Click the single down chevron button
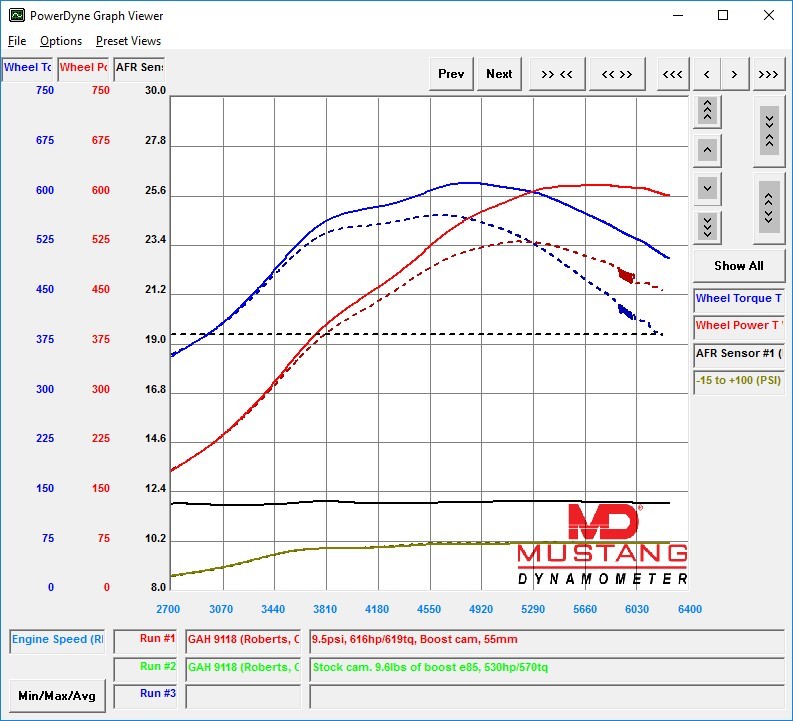 click(x=707, y=188)
